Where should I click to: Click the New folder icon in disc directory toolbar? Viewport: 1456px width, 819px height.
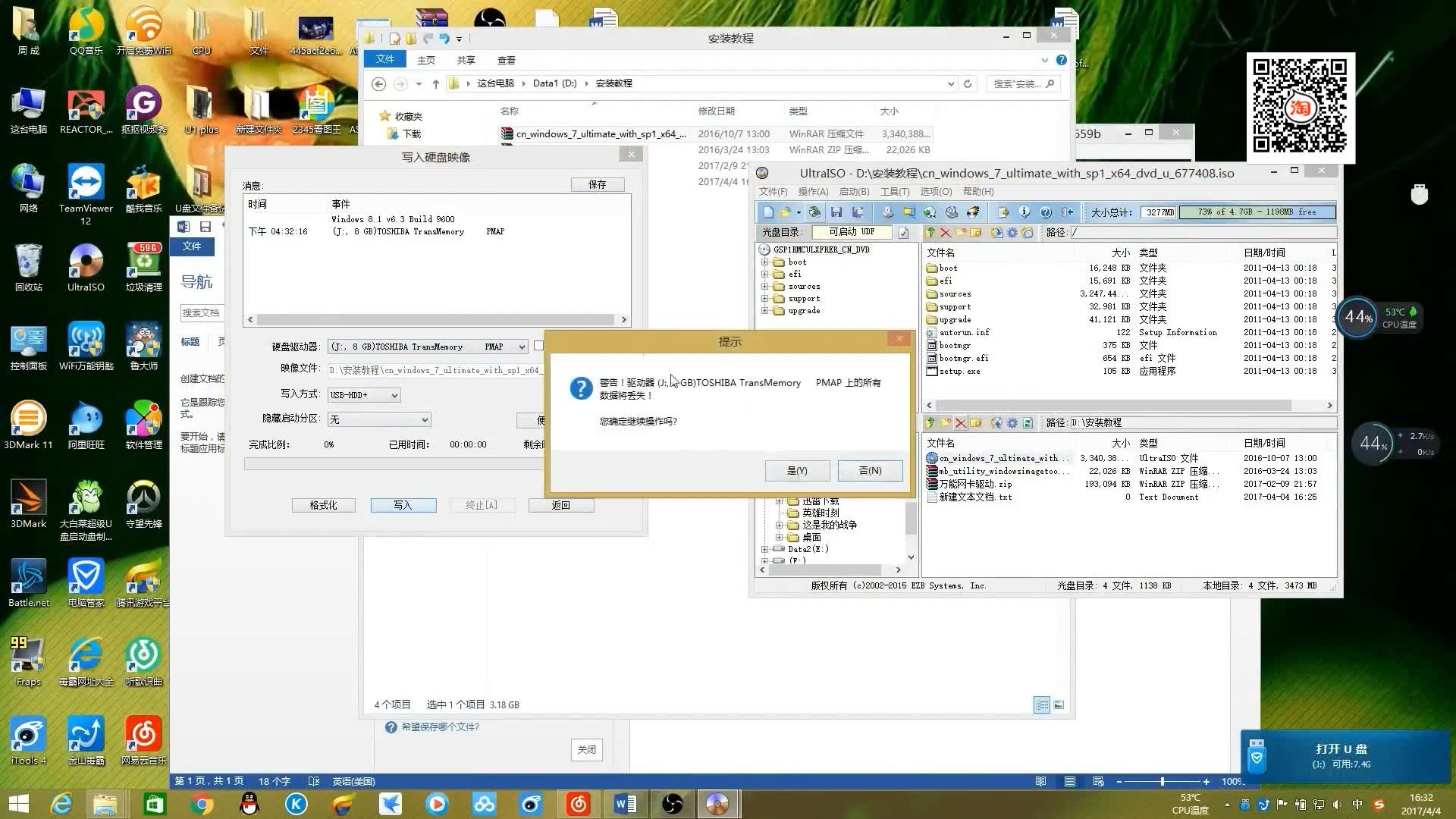(961, 233)
